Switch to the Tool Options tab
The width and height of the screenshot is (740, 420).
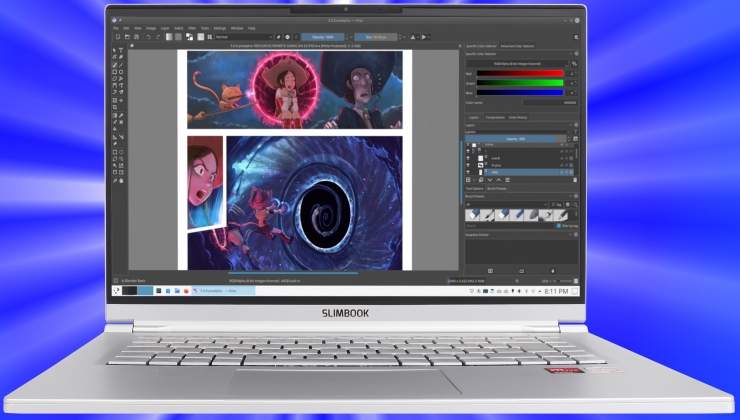coord(475,189)
